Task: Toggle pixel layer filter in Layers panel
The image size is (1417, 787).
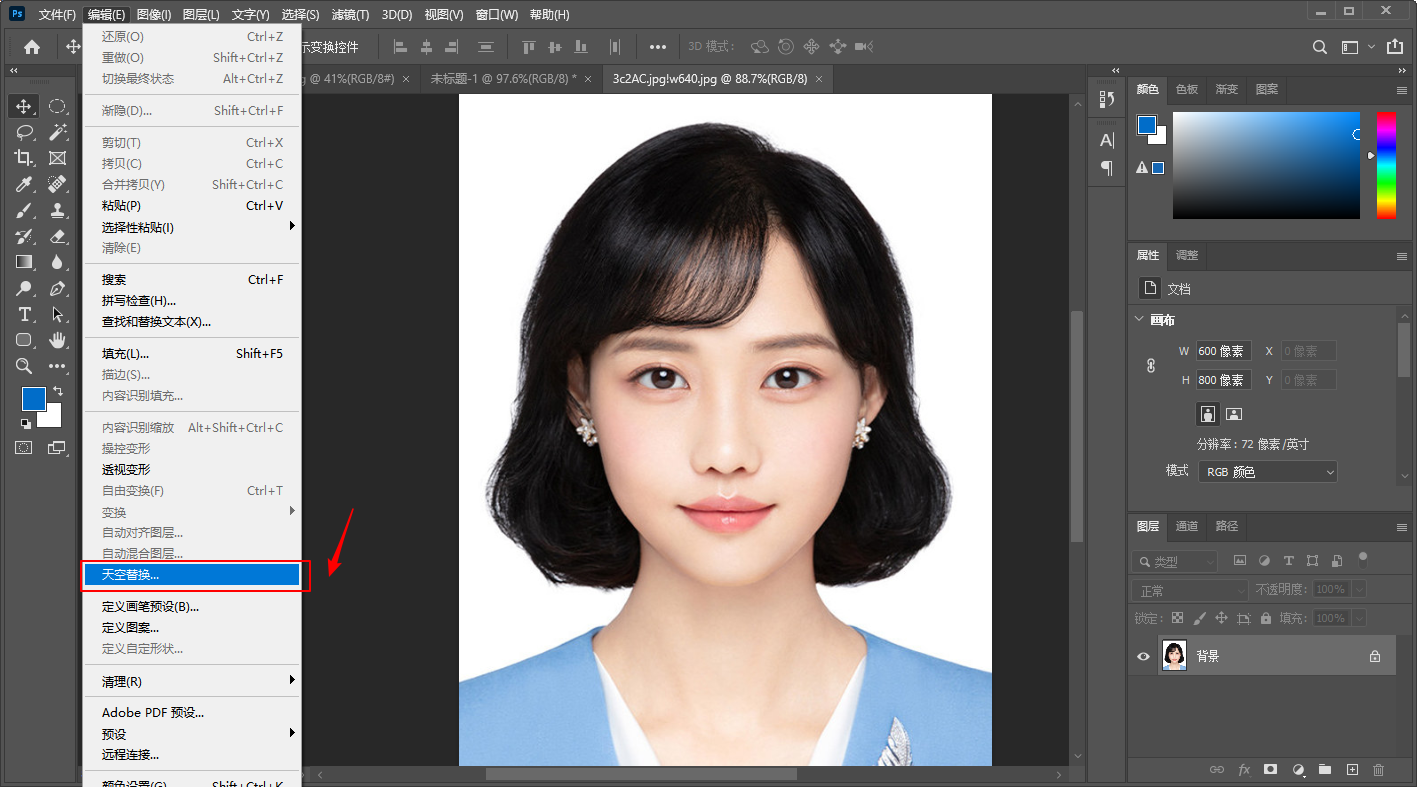Action: click(x=1240, y=561)
